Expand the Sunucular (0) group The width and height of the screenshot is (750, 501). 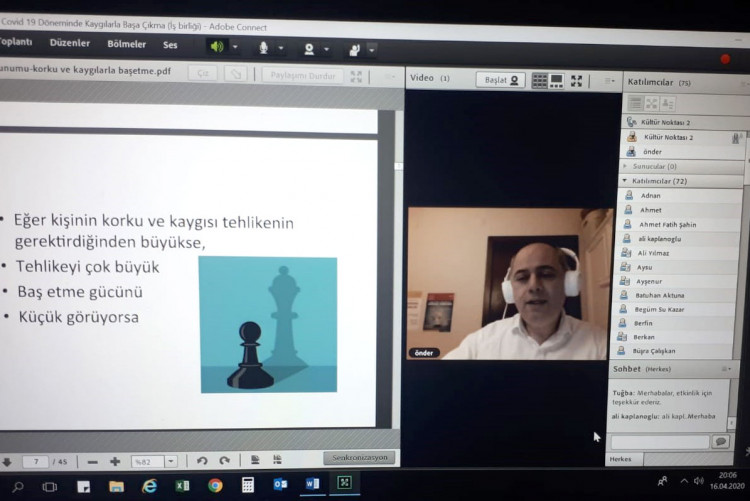(x=626, y=166)
